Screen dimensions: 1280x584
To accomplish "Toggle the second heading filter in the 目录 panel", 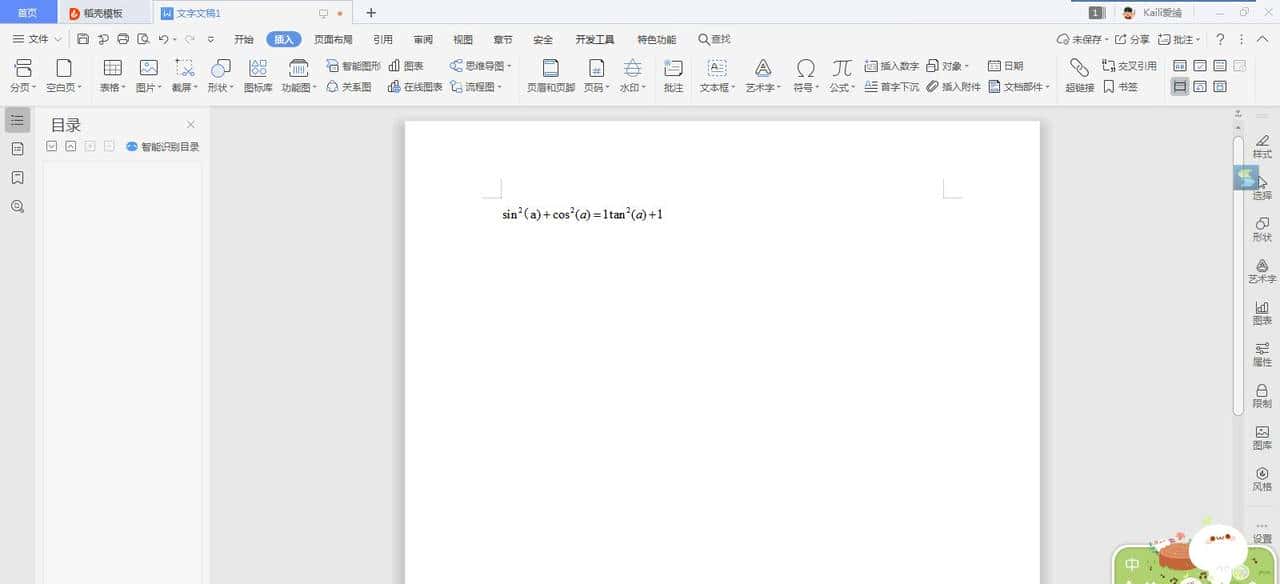I will pos(69,145).
